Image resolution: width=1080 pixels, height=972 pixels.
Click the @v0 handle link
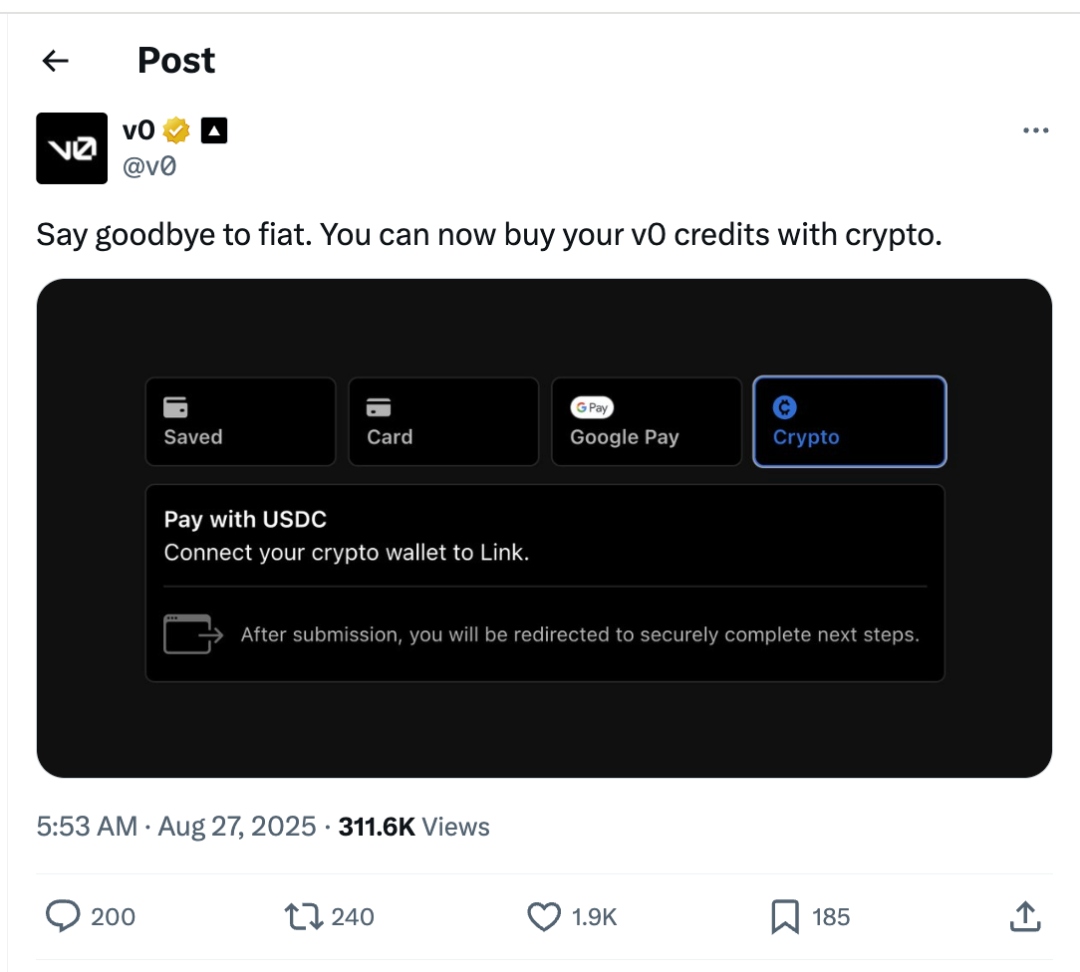149,166
